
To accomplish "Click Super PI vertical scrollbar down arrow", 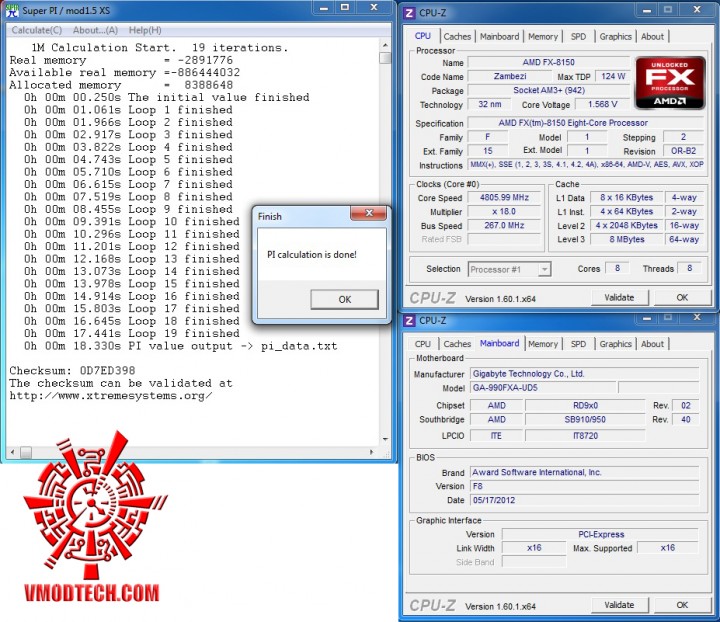I will [385, 439].
